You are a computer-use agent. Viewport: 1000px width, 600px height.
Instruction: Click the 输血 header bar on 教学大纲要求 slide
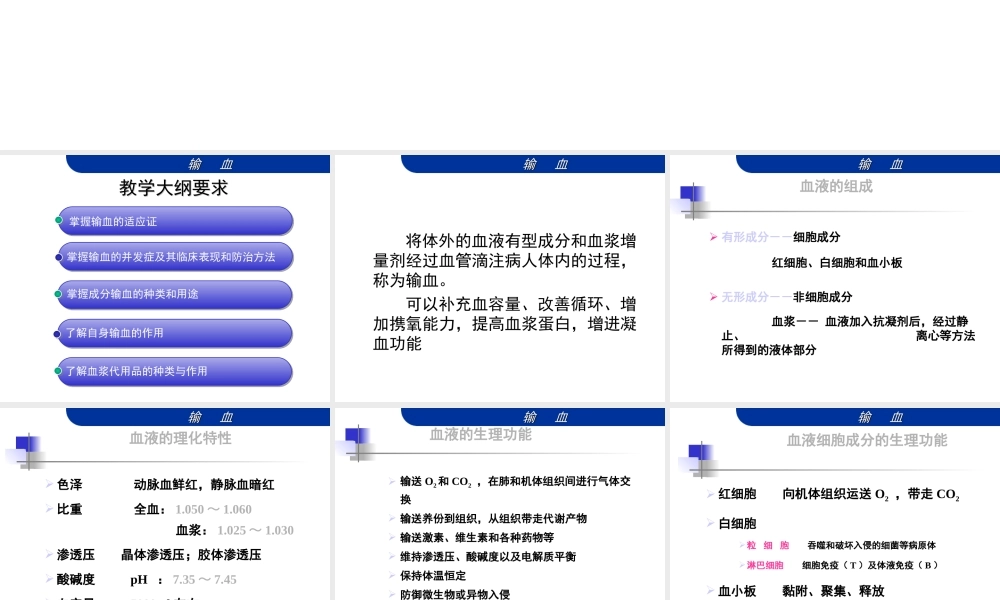[211, 163]
